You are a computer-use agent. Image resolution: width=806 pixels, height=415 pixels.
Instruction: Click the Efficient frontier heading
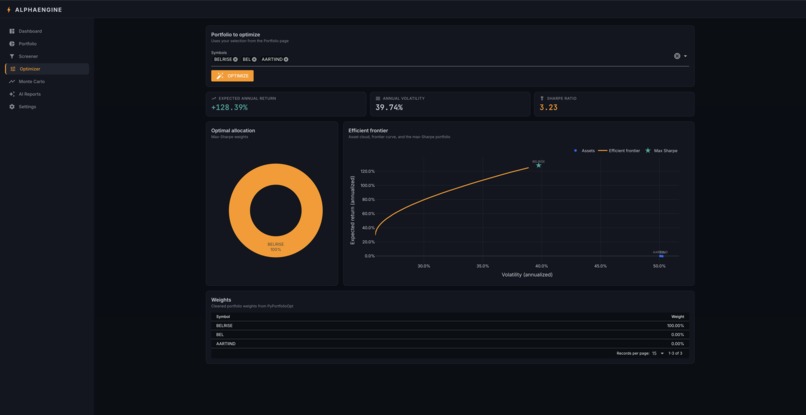[x=368, y=131]
